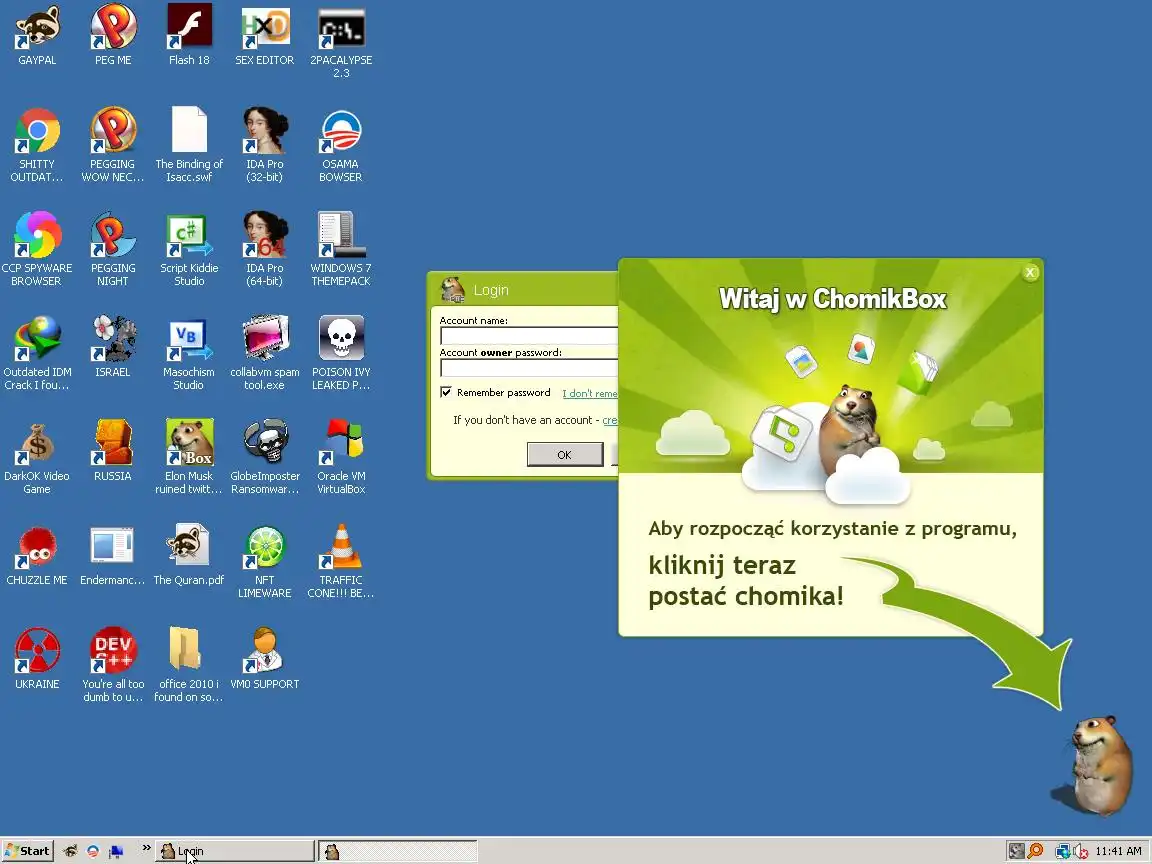Open the "I don't remember" link
1152x864 pixels.
pyautogui.click(x=590, y=394)
